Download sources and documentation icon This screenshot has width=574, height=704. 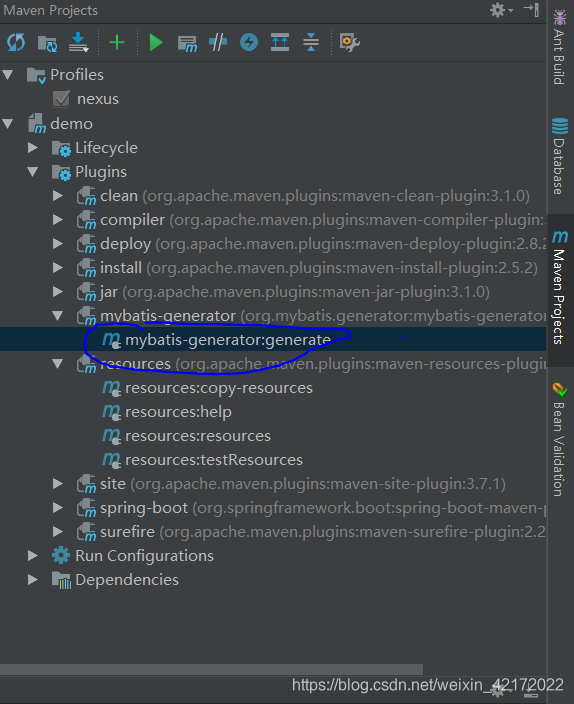tap(79, 42)
